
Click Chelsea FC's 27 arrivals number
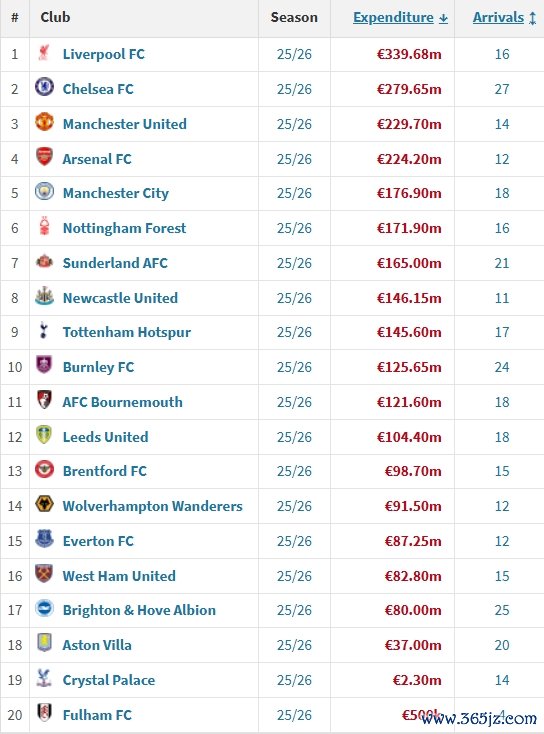click(502, 89)
